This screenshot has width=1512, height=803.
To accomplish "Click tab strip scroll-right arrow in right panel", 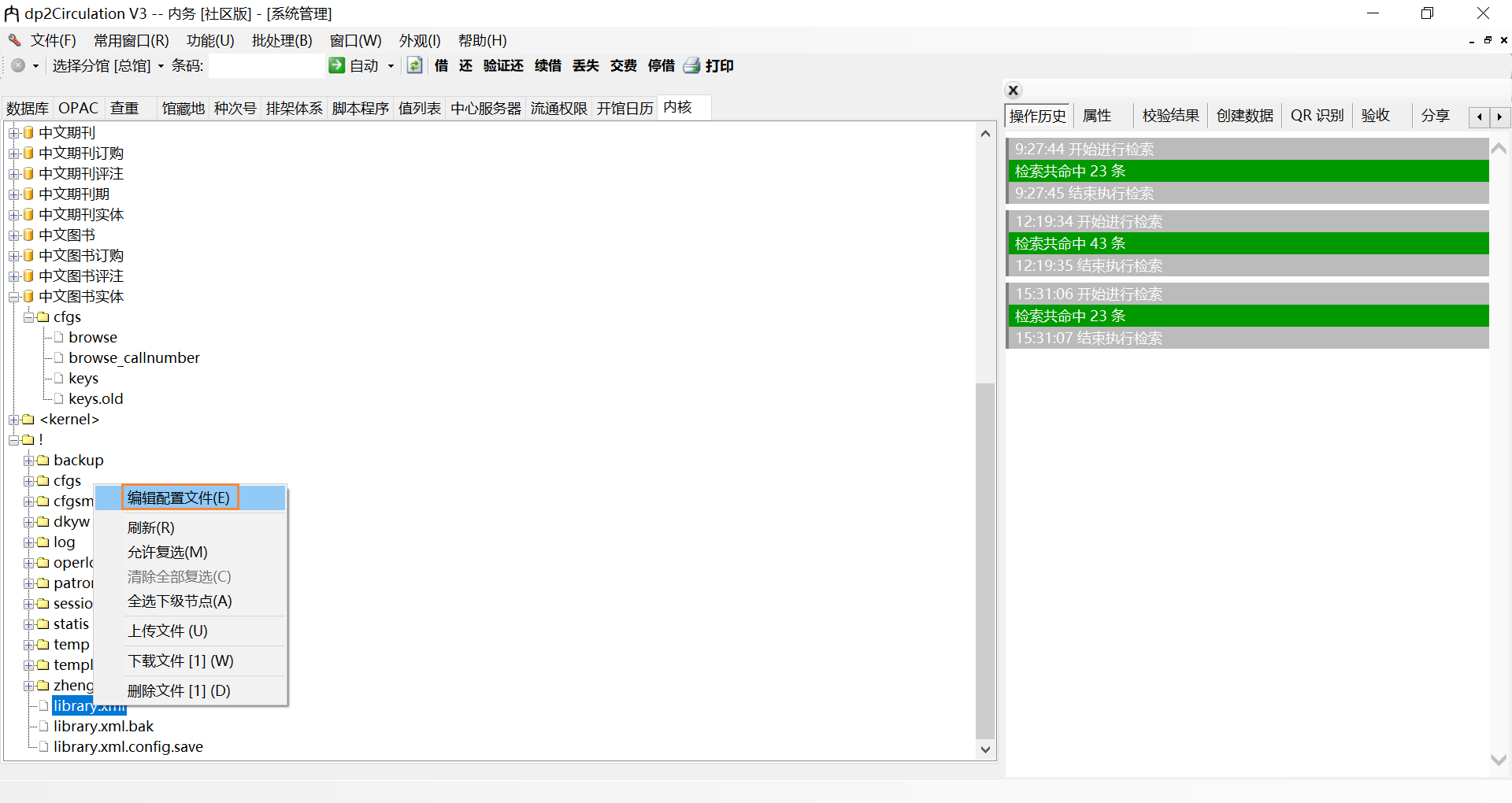I will tap(1499, 117).
